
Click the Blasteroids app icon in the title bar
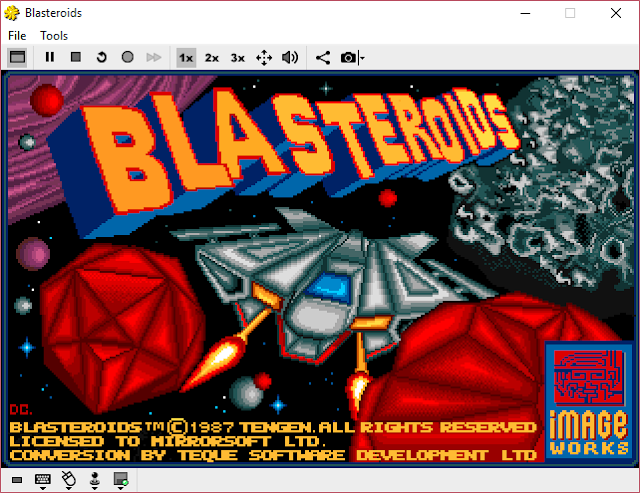pyautogui.click(x=12, y=13)
